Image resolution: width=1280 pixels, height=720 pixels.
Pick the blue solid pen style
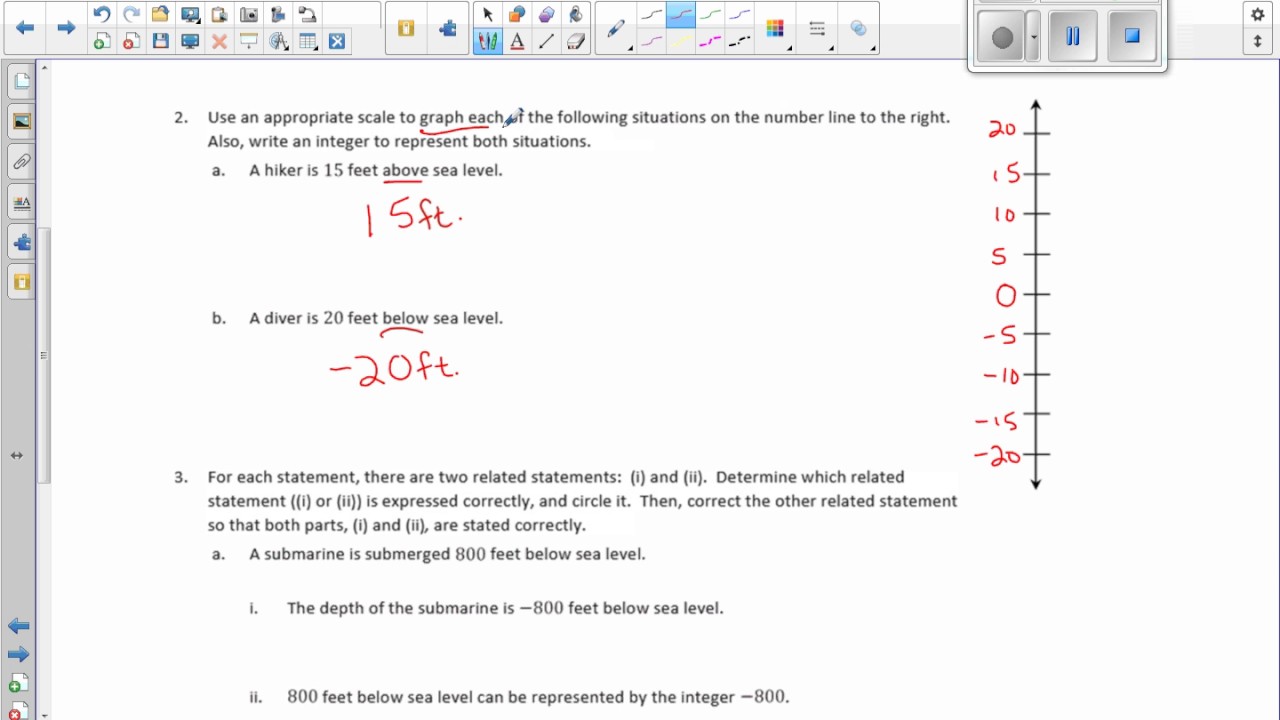click(x=739, y=14)
